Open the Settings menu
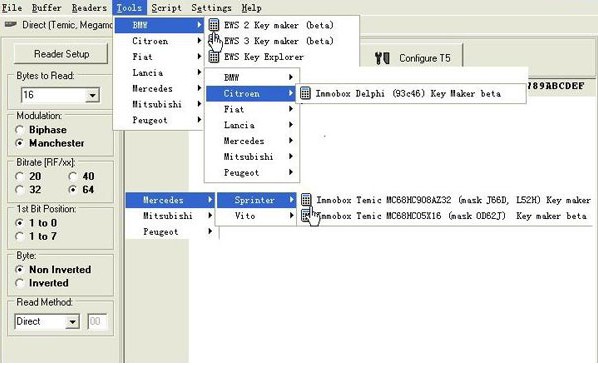This screenshot has height=365, width=598. (211, 8)
